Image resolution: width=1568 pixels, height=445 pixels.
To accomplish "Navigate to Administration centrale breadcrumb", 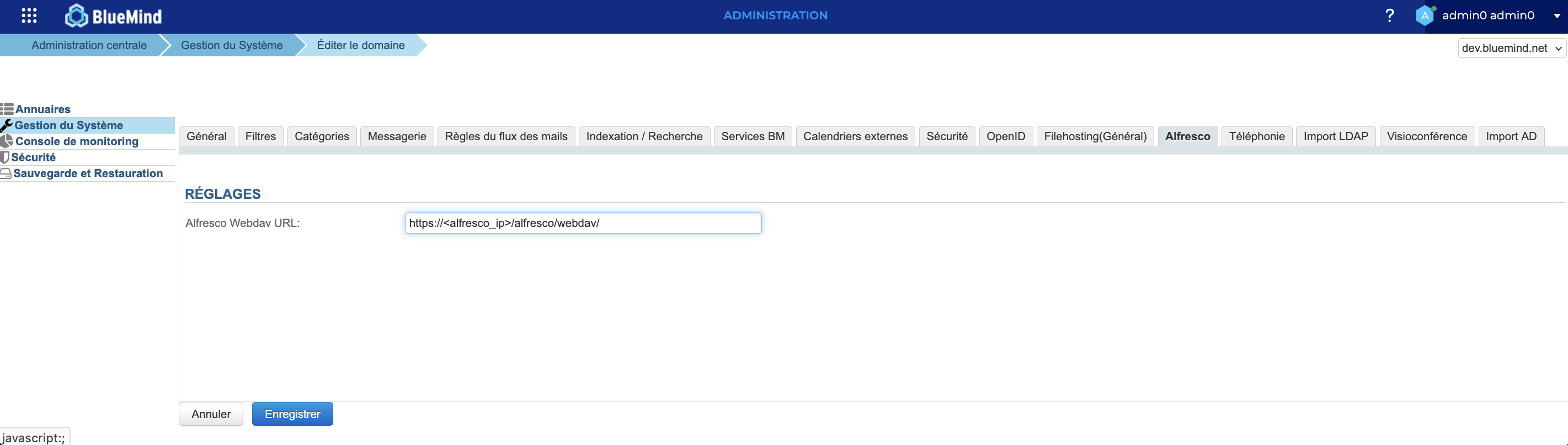I will pos(89,45).
